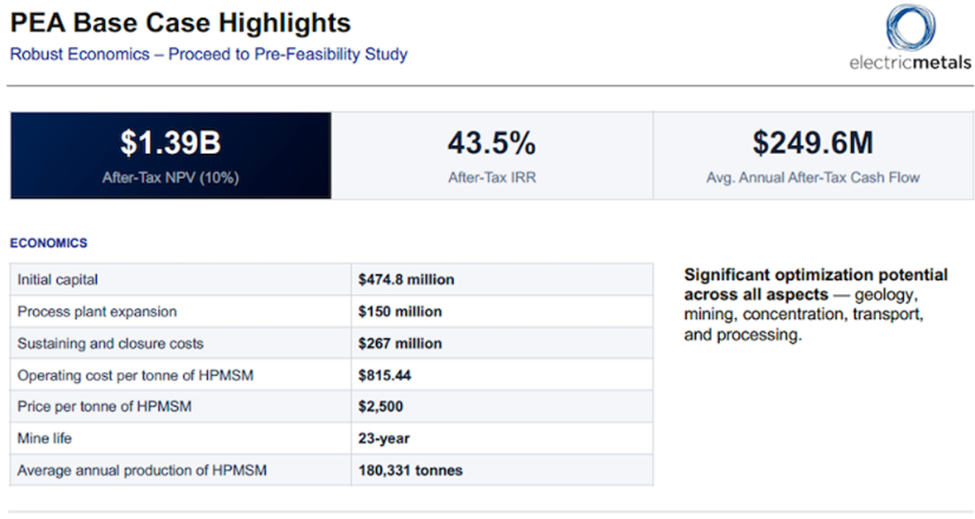Click the $2,500 price per tonne value
This screenshot has width=975, height=519.
tap(381, 406)
